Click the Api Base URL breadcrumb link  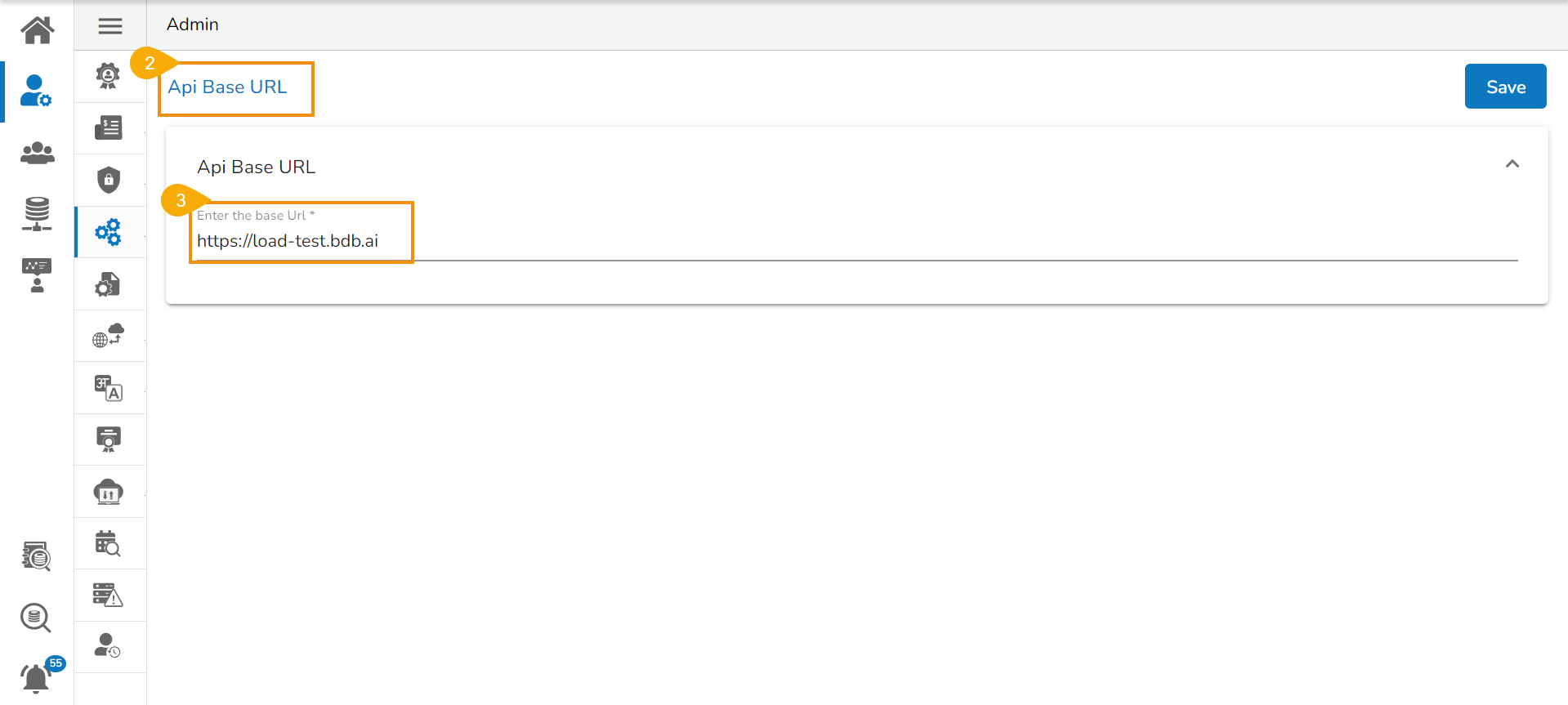228,87
